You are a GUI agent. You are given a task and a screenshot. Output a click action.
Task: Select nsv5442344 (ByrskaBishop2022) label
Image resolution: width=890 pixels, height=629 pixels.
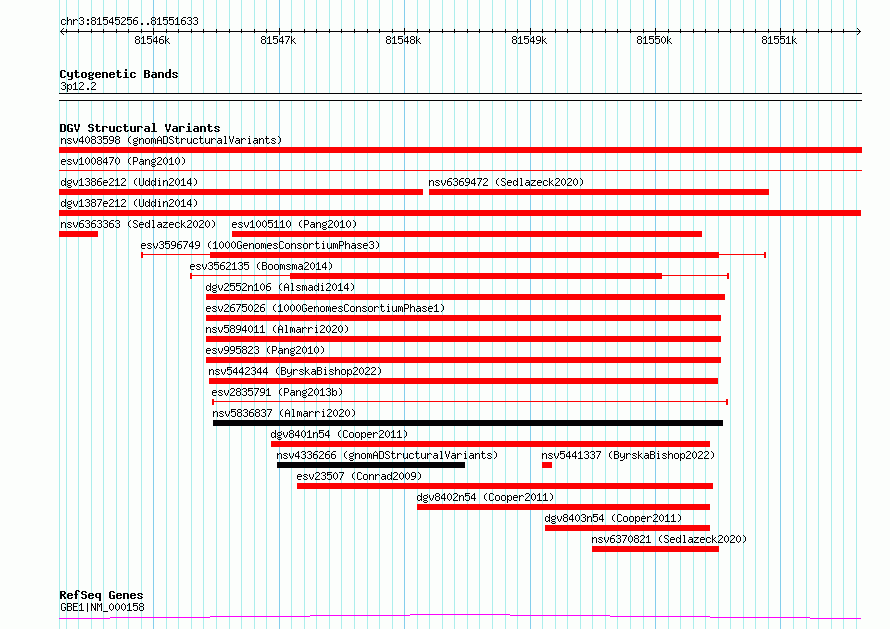click(x=295, y=371)
